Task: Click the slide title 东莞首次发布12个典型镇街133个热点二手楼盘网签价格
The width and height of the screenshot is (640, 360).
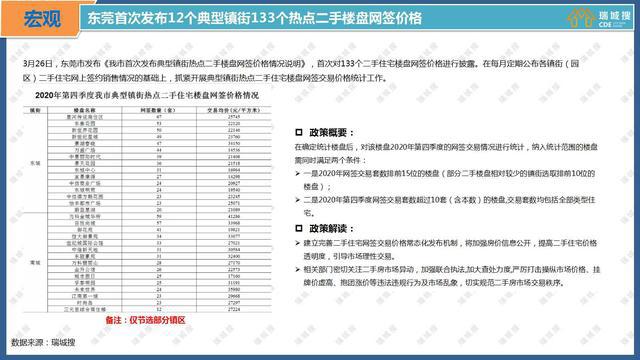Action: pos(255,18)
